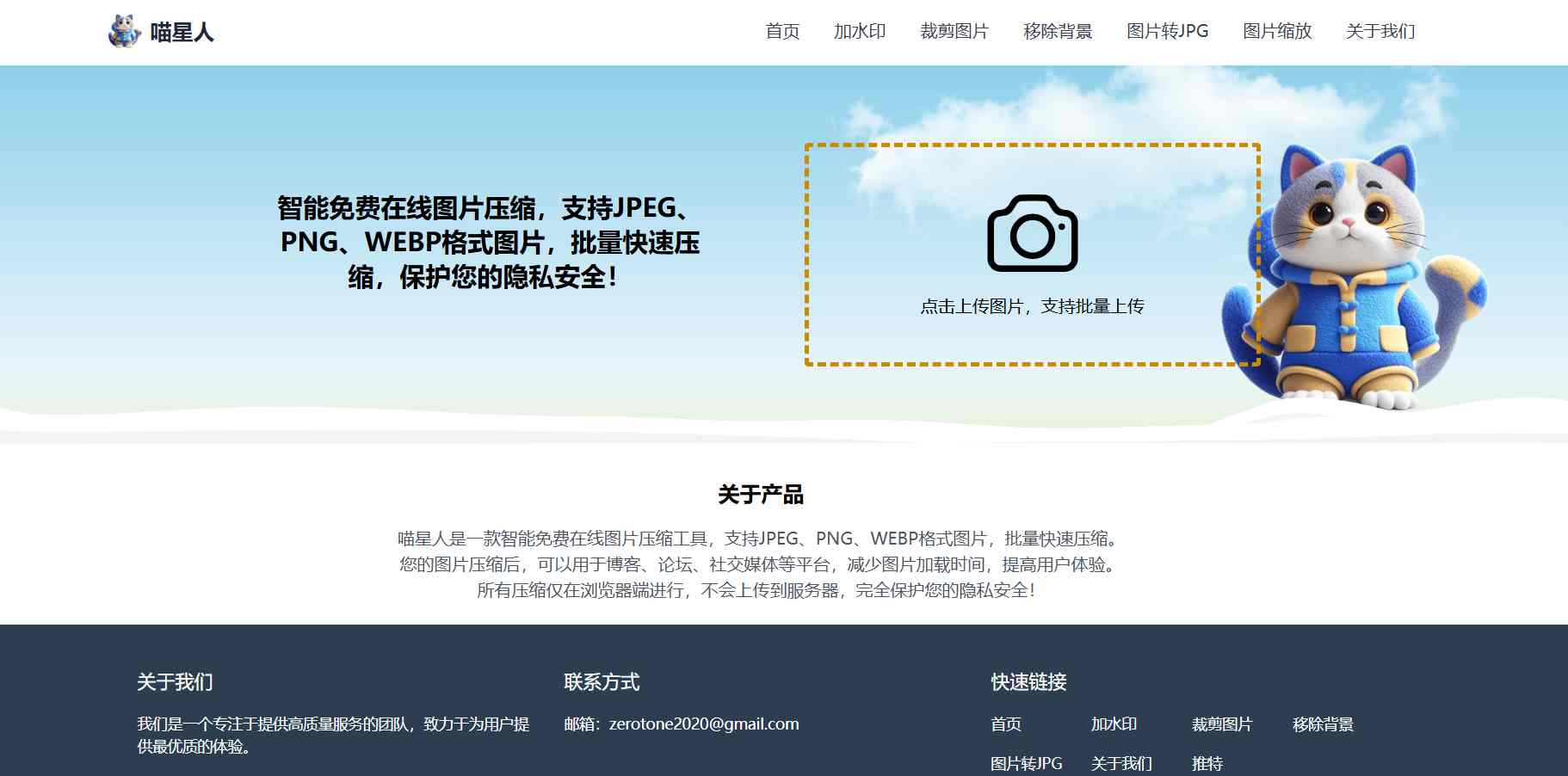Viewport: 1568px width, 776px height.
Task: Select 图片缩放 in the top navigation
Action: click(1276, 32)
